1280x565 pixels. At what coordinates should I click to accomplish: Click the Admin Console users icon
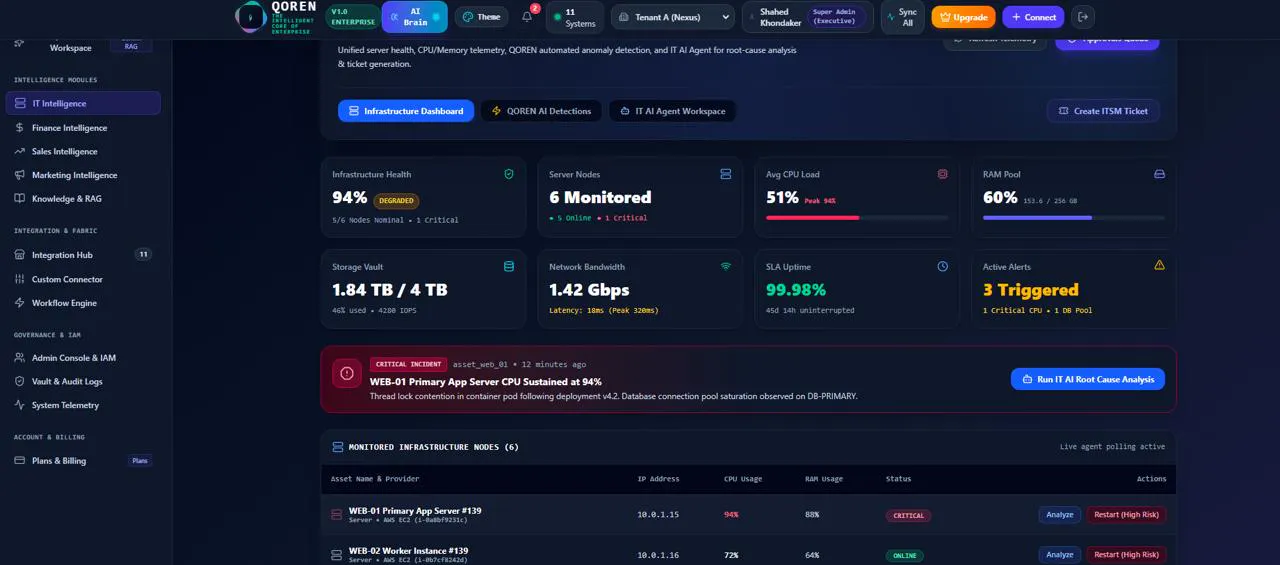pyautogui.click(x=21, y=358)
